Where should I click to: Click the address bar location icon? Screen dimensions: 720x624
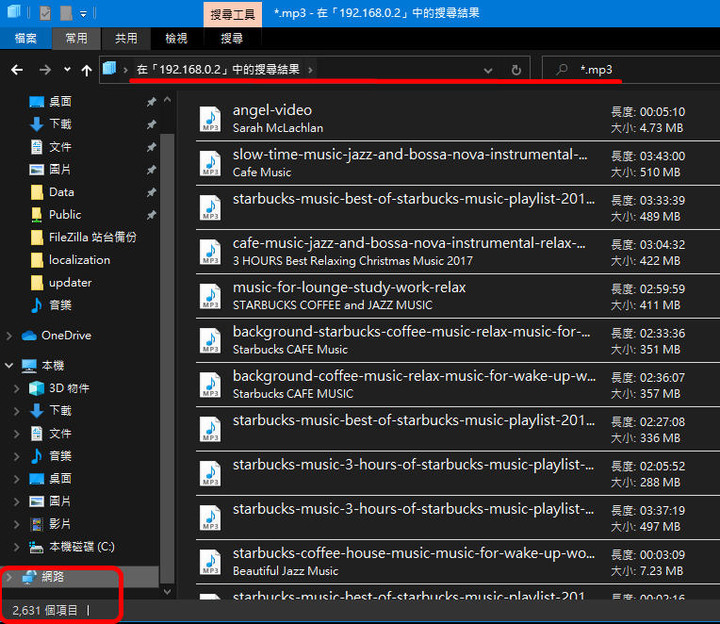[x=109, y=69]
